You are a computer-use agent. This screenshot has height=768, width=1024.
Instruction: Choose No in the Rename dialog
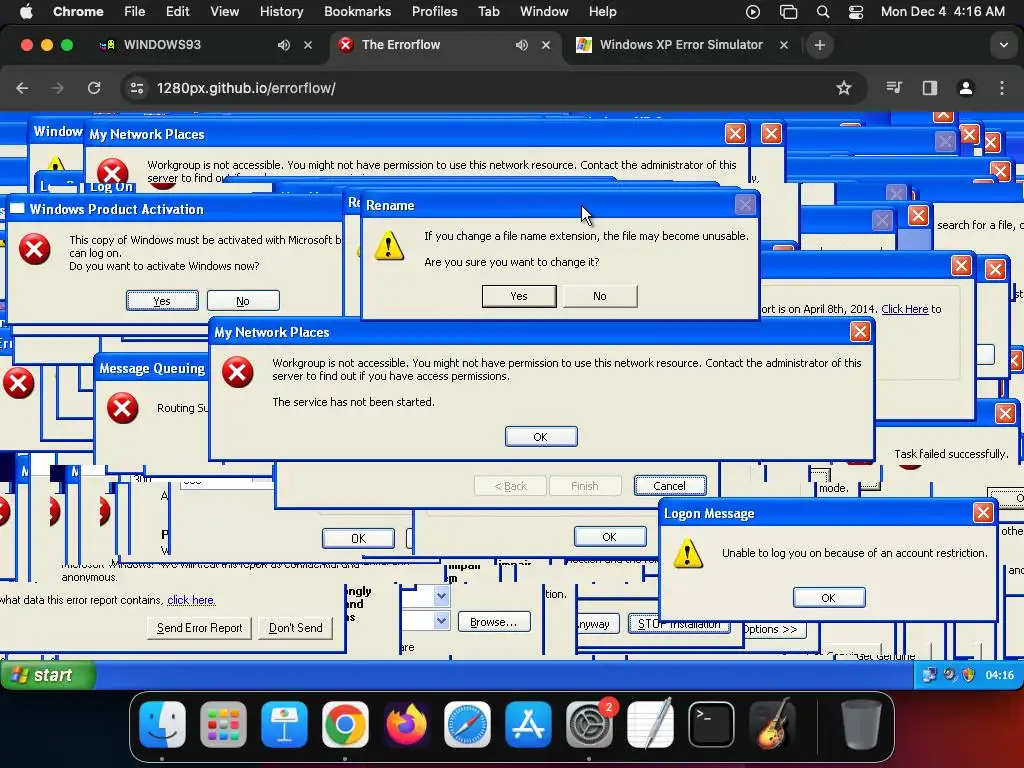coord(600,296)
